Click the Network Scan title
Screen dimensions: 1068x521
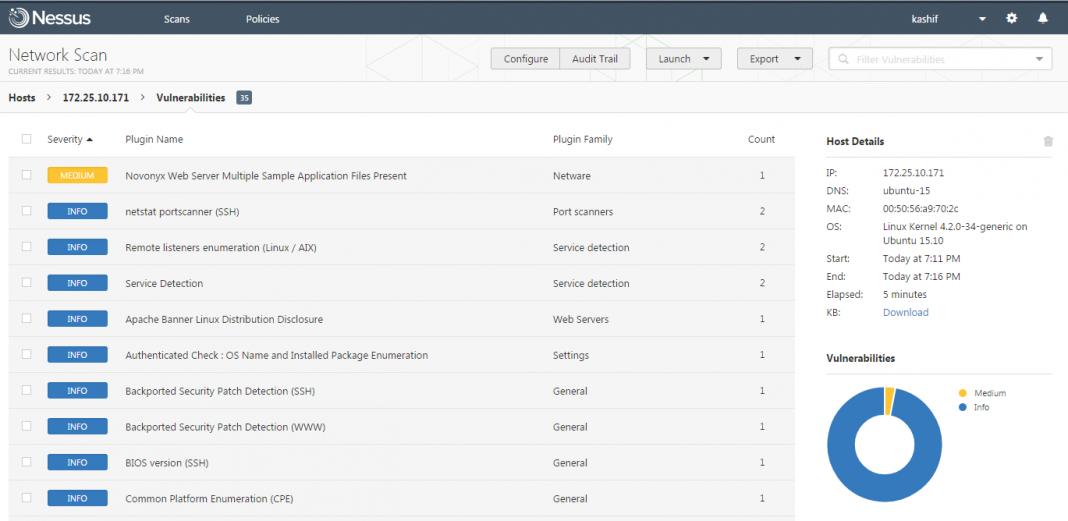click(58, 55)
